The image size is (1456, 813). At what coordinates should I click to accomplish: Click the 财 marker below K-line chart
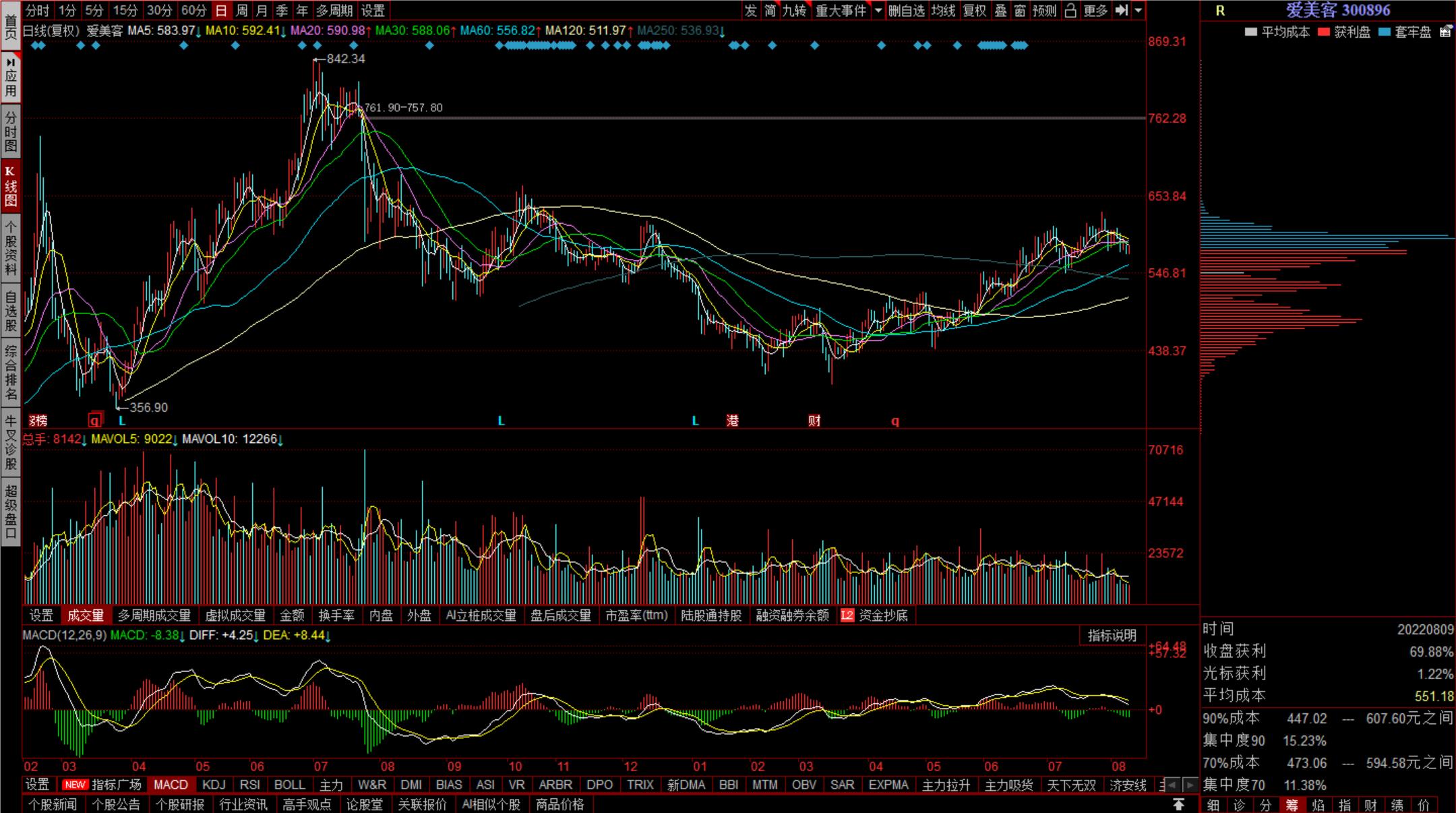[814, 421]
